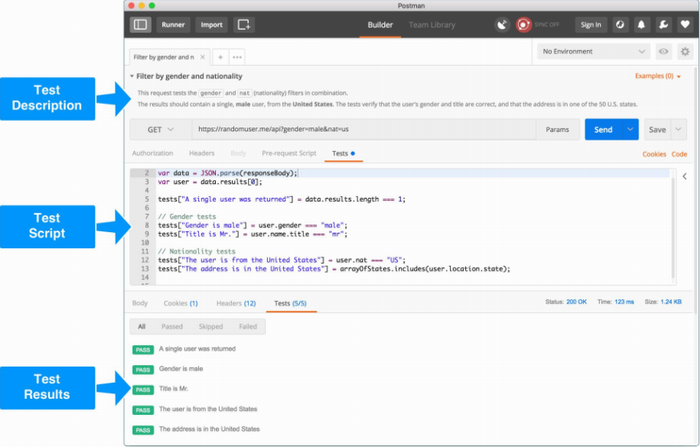Toggle the sidebar panel icon
Viewport: 700px width, 447px height.
(x=141, y=24)
